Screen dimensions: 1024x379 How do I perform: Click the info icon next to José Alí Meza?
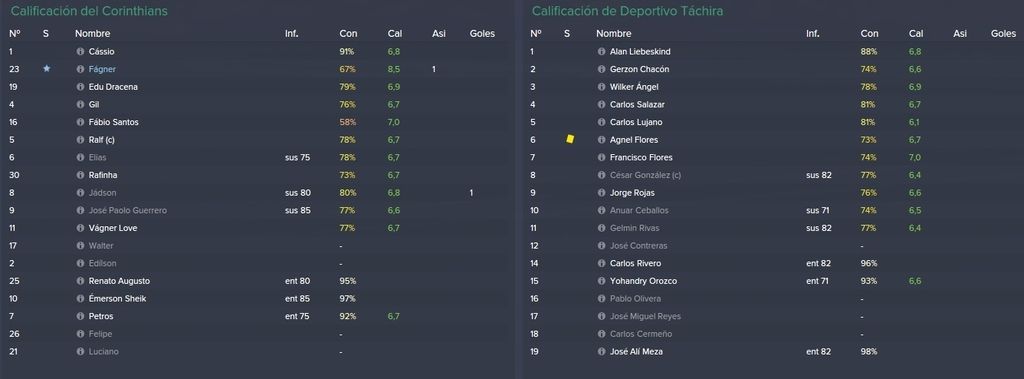pos(601,352)
